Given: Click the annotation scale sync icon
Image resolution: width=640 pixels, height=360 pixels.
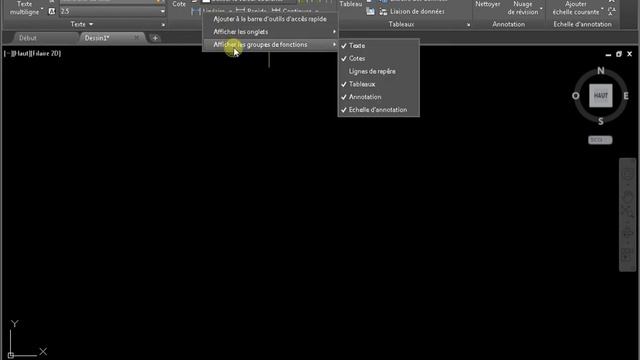Looking at the screenshot, I should [611, 12].
